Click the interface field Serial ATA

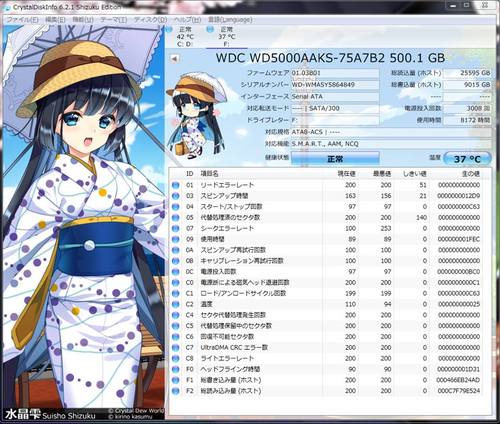pyautogui.click(x=335, y=97)
